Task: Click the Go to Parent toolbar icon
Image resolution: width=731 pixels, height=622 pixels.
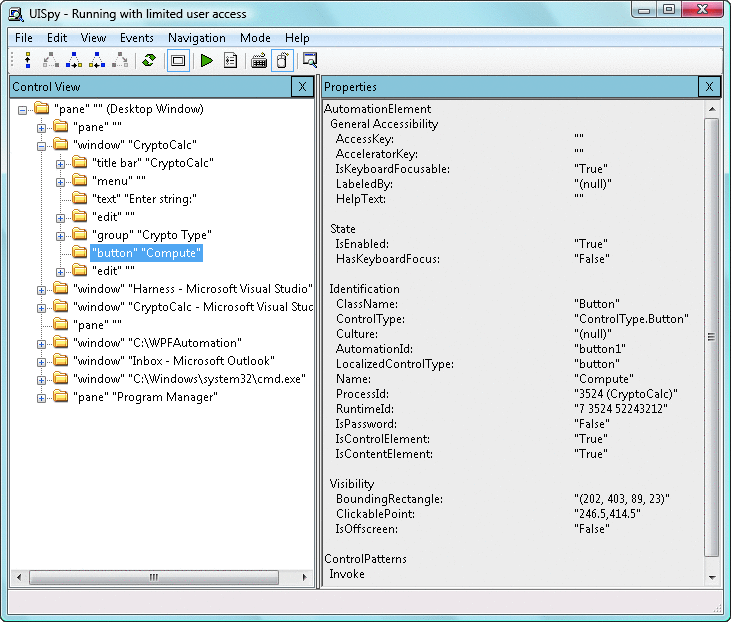Action: (x=28, y=61)
